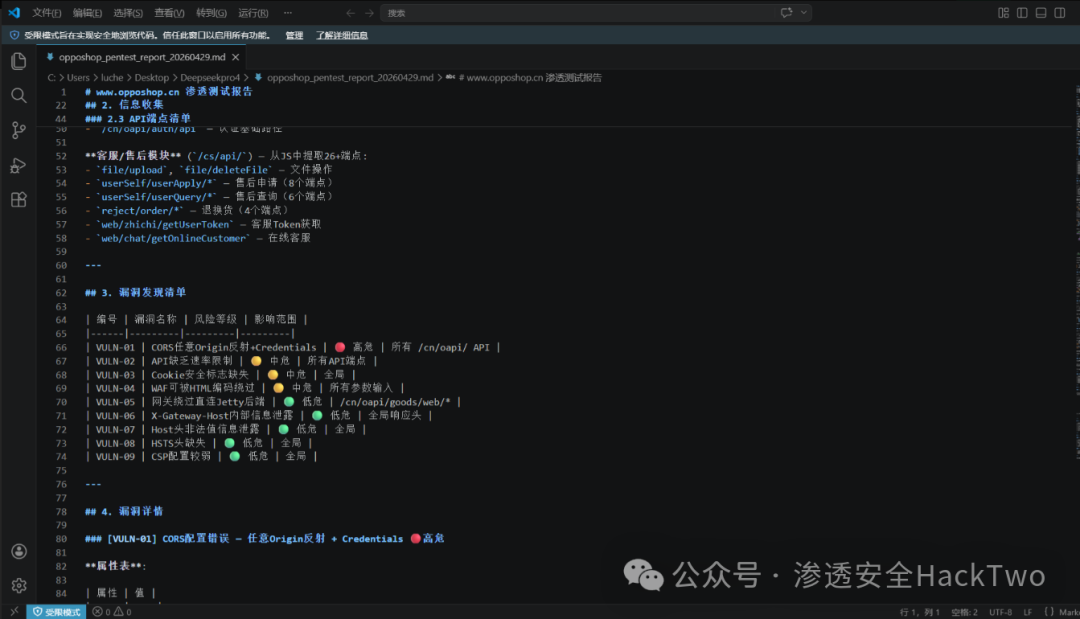
Task: Click the 'reject/order/*' line
Action: click(x=187, y=211)
